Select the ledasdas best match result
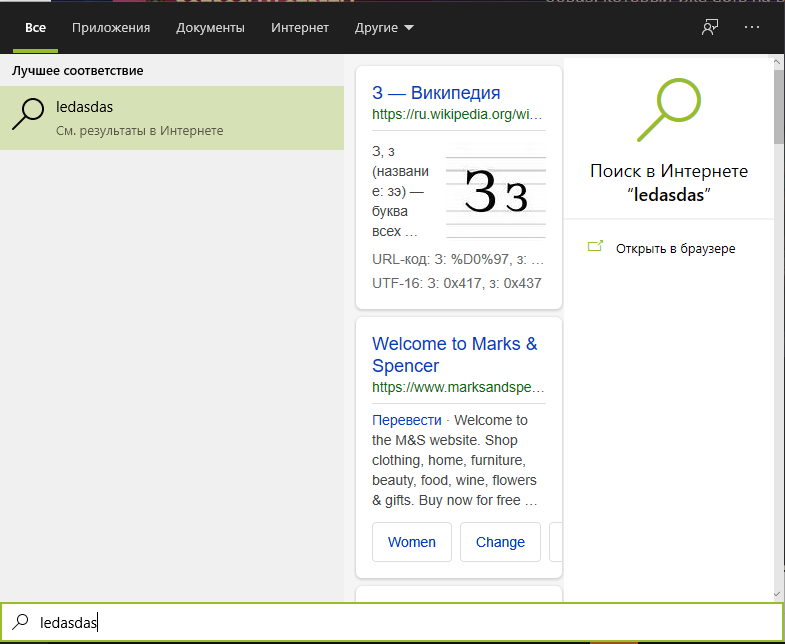The width and height of the screenshot is (785, 644). 172,118
